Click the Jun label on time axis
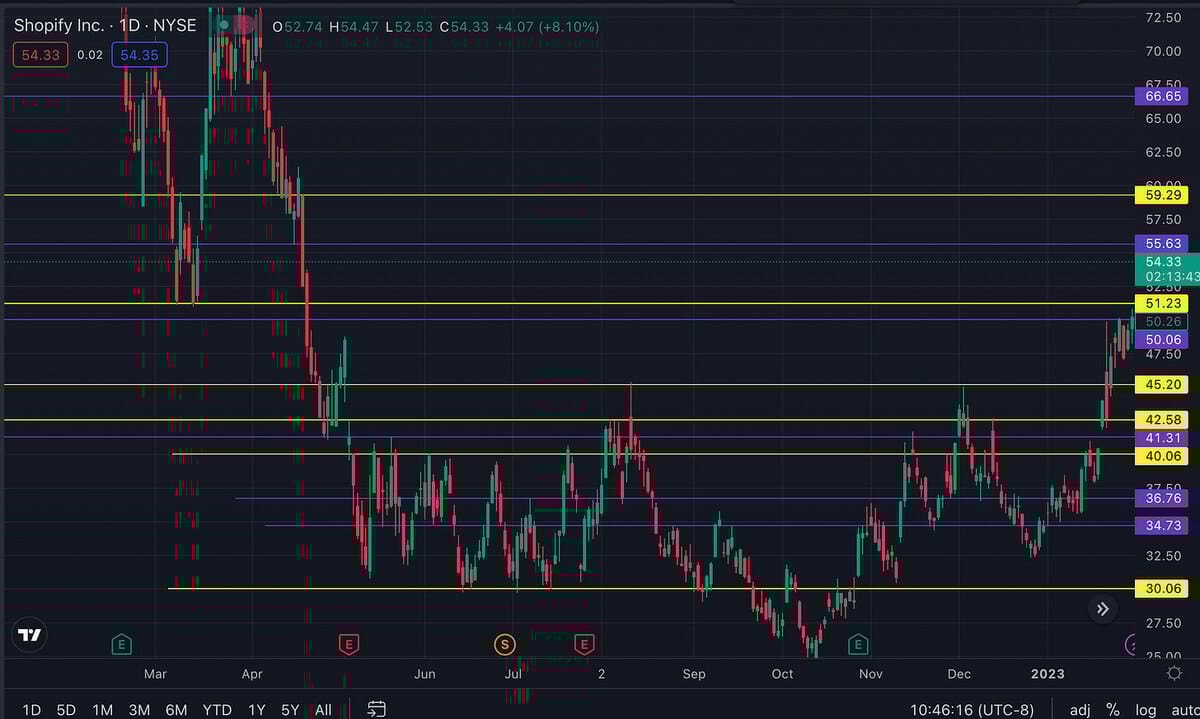The height and width of the screenshot is (719, 1200). (x=425, y=674)
